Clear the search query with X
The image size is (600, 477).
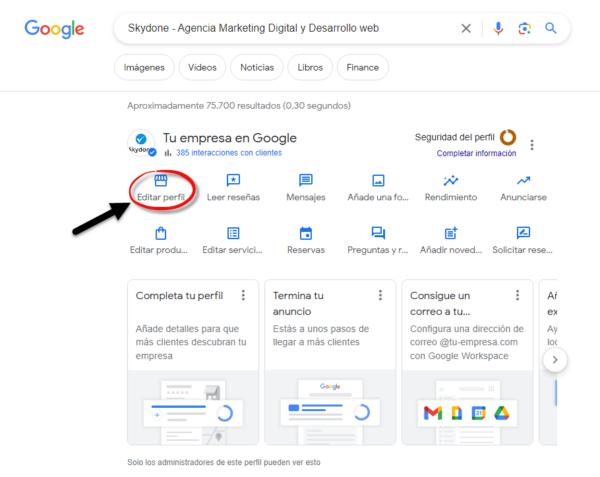coord(466,28)
